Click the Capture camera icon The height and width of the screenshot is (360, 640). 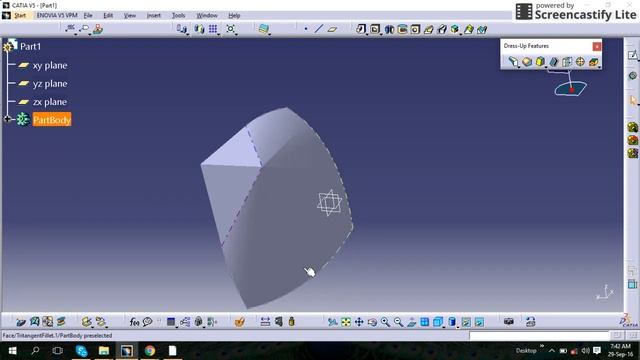(509, 322)
